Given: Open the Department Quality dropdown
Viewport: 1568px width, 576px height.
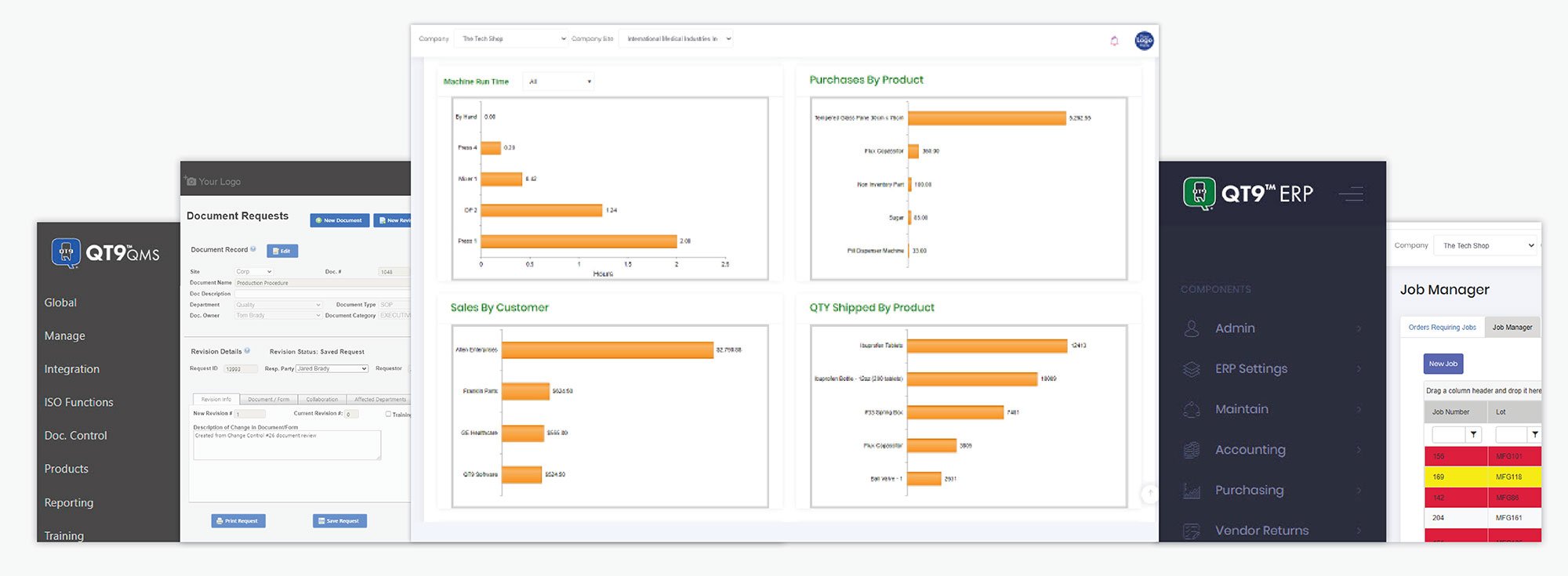Looking at the screenshot, I should [x=278, y=305].
